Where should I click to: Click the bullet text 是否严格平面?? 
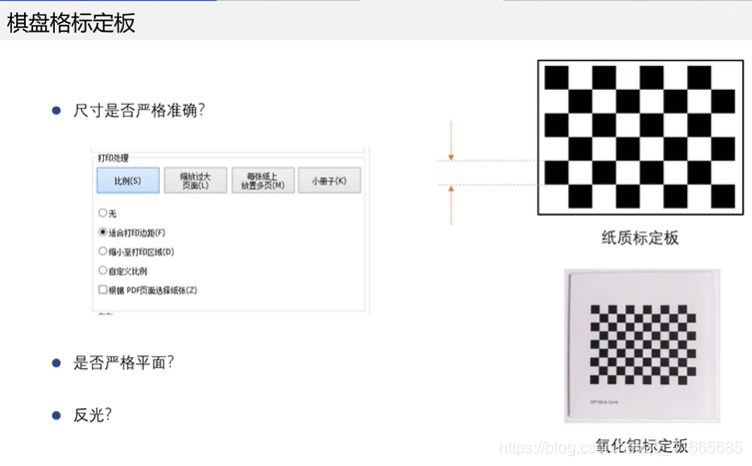click(123, 362)
